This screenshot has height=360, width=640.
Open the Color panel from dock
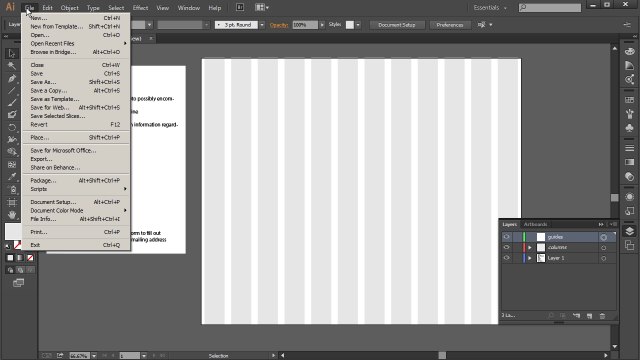[629, 51]
